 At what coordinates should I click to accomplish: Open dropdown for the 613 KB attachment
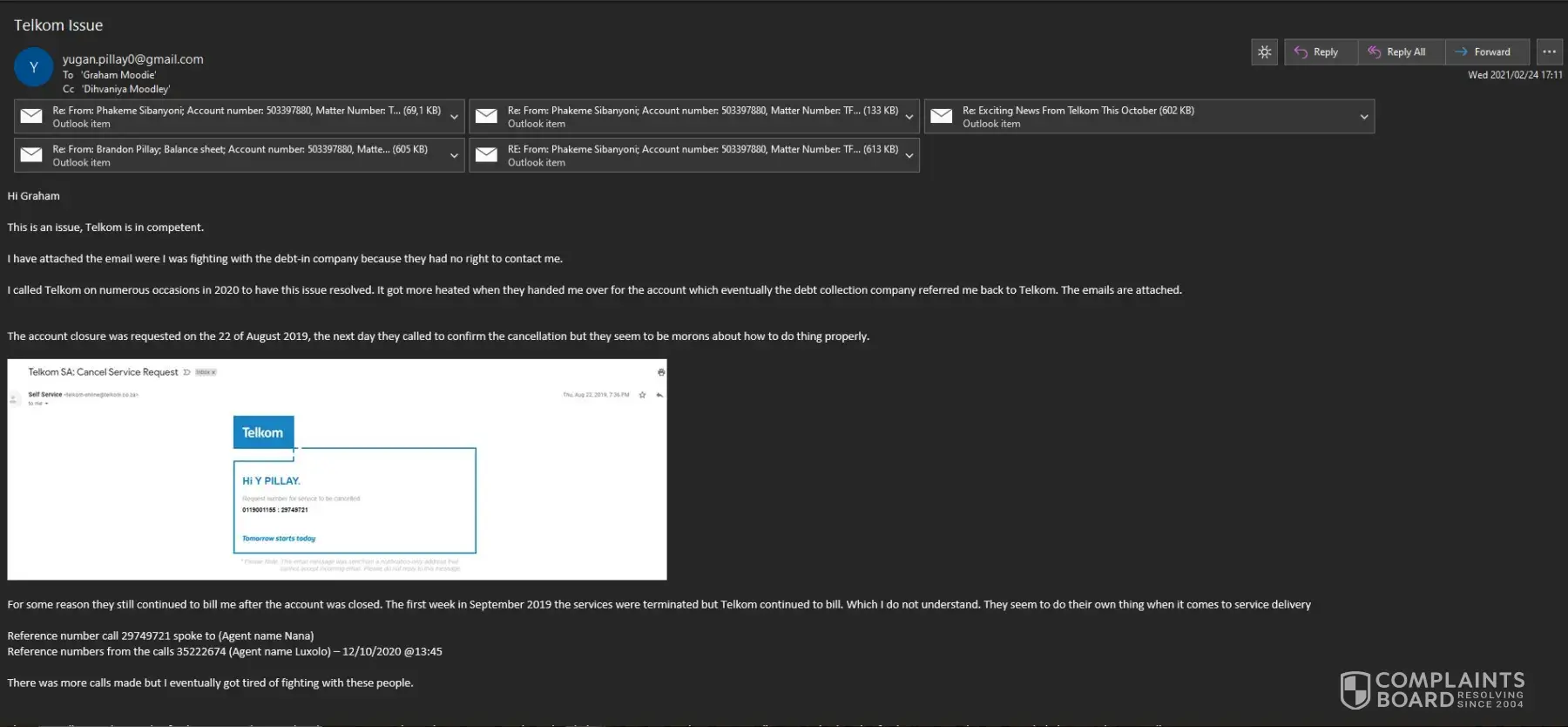click(x=909, y=155)
